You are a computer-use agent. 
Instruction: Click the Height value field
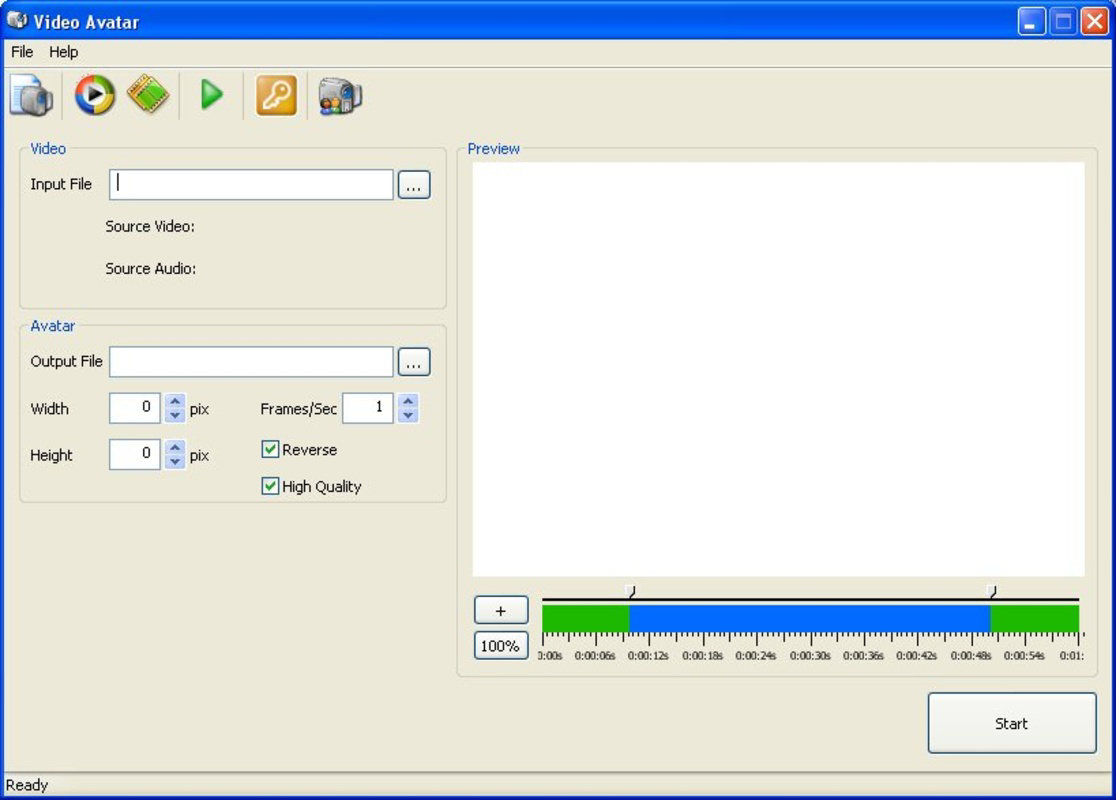pos(135,454)
